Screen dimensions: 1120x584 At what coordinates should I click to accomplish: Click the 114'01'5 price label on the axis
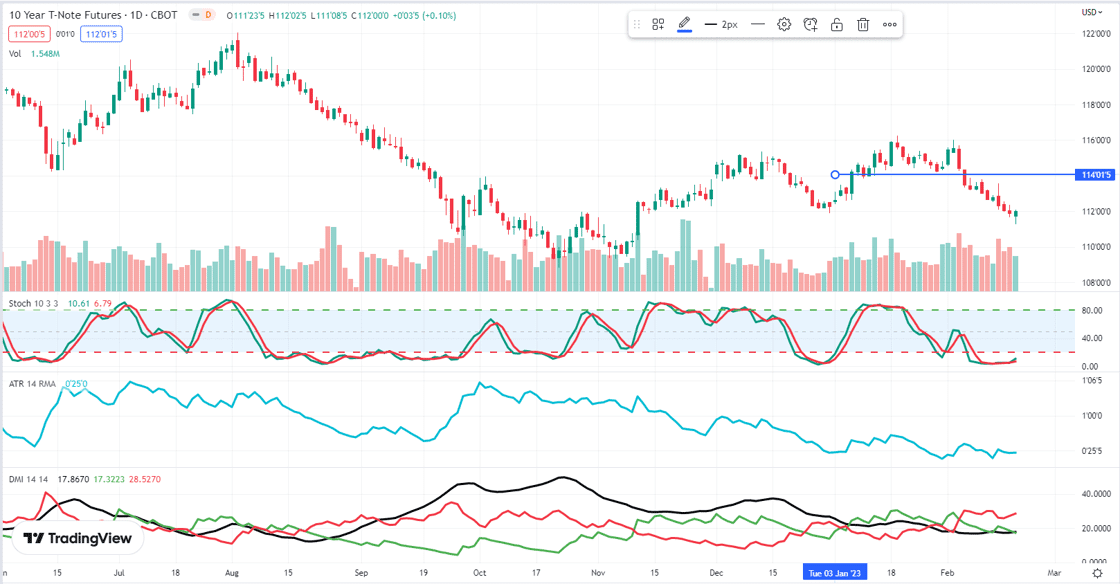click(1096, 175)
